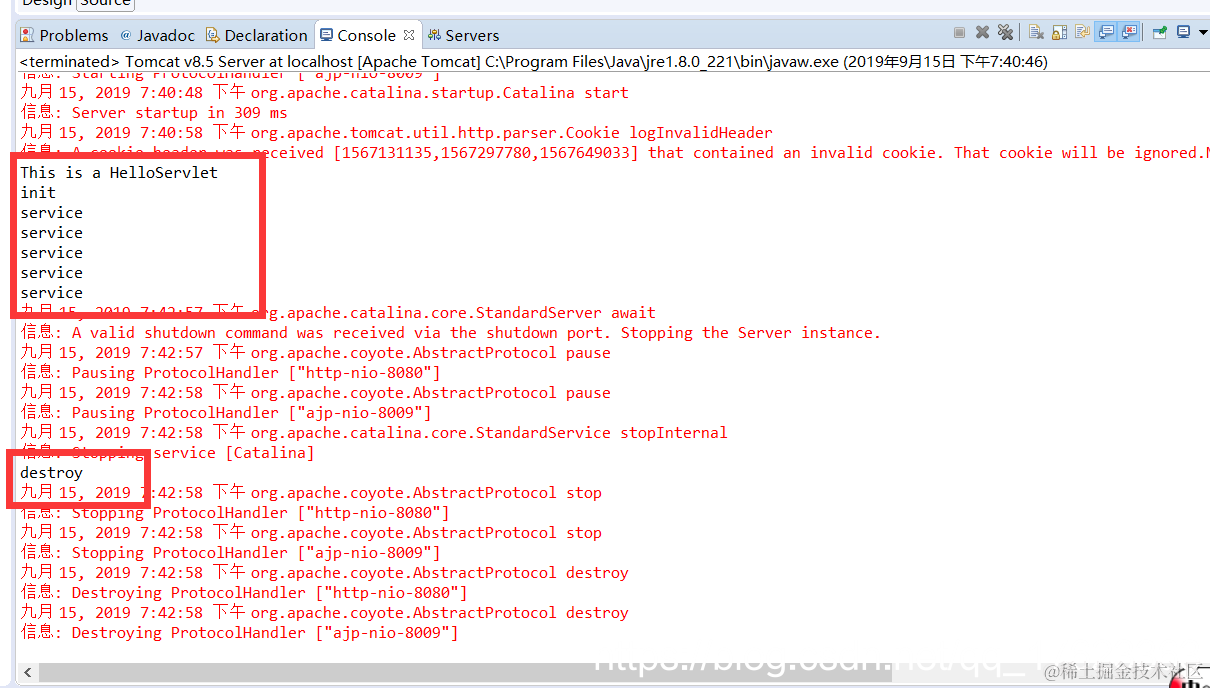Screen dimensions: 1210x688
Task: Click the Cookie logInvalidHeader log line
Action: [x=396, y=132]
